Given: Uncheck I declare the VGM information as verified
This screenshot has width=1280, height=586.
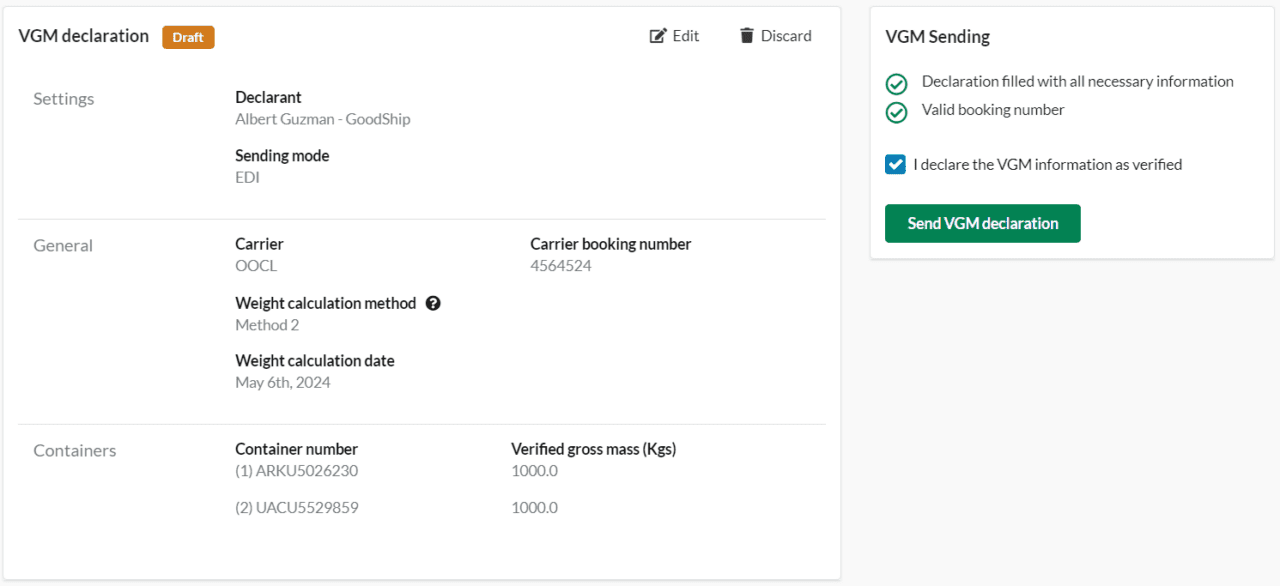Looking at the screenshot, I should 894,164.
